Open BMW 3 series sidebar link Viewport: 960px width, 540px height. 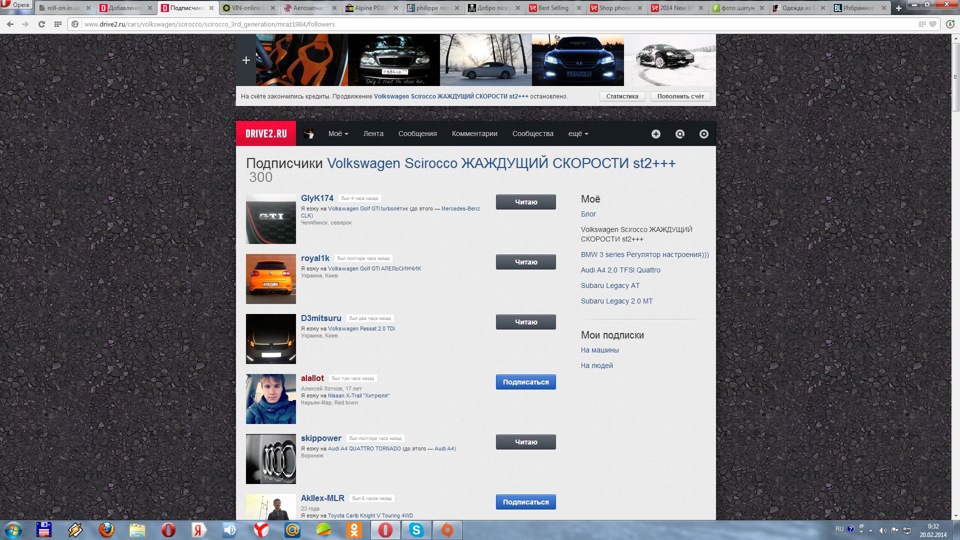pos(645,254)
